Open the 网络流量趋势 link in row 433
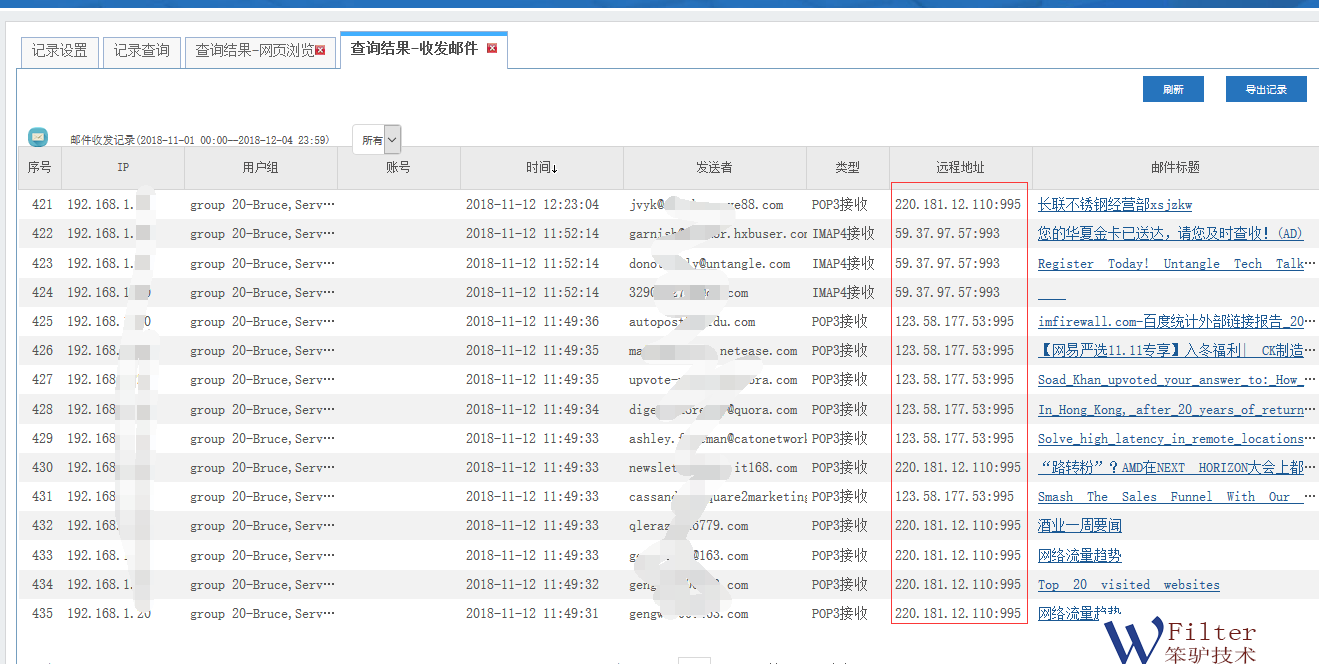 [x=1079, y=556]
